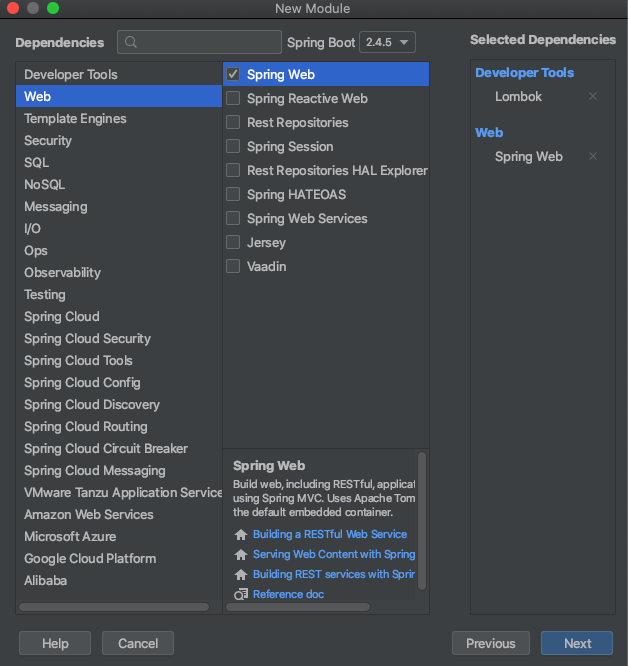The height and width of the screenshot is (666, 628).
Task: Select Spring Cloud Security category
Action: [x=119, y=339]
